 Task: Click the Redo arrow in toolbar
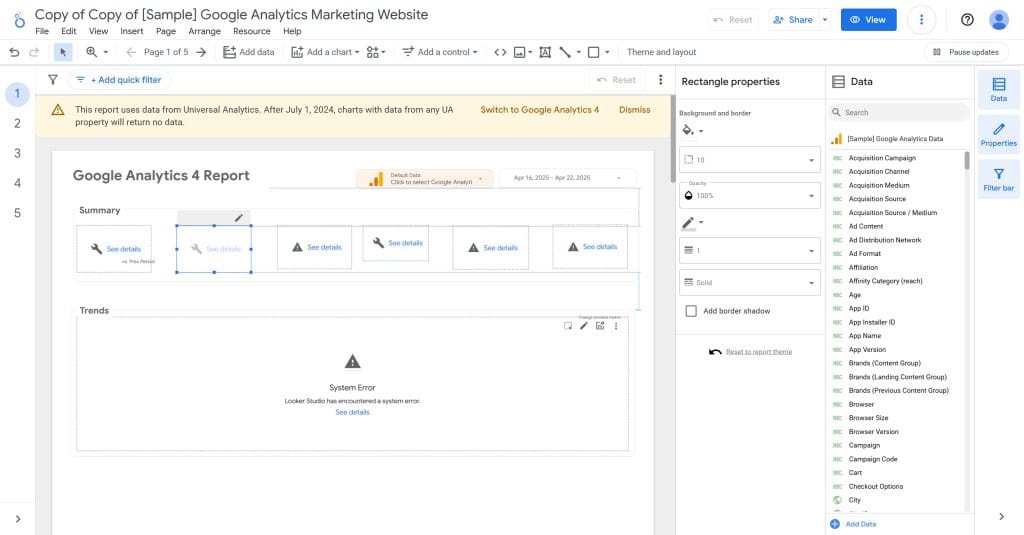coord(34,52)
